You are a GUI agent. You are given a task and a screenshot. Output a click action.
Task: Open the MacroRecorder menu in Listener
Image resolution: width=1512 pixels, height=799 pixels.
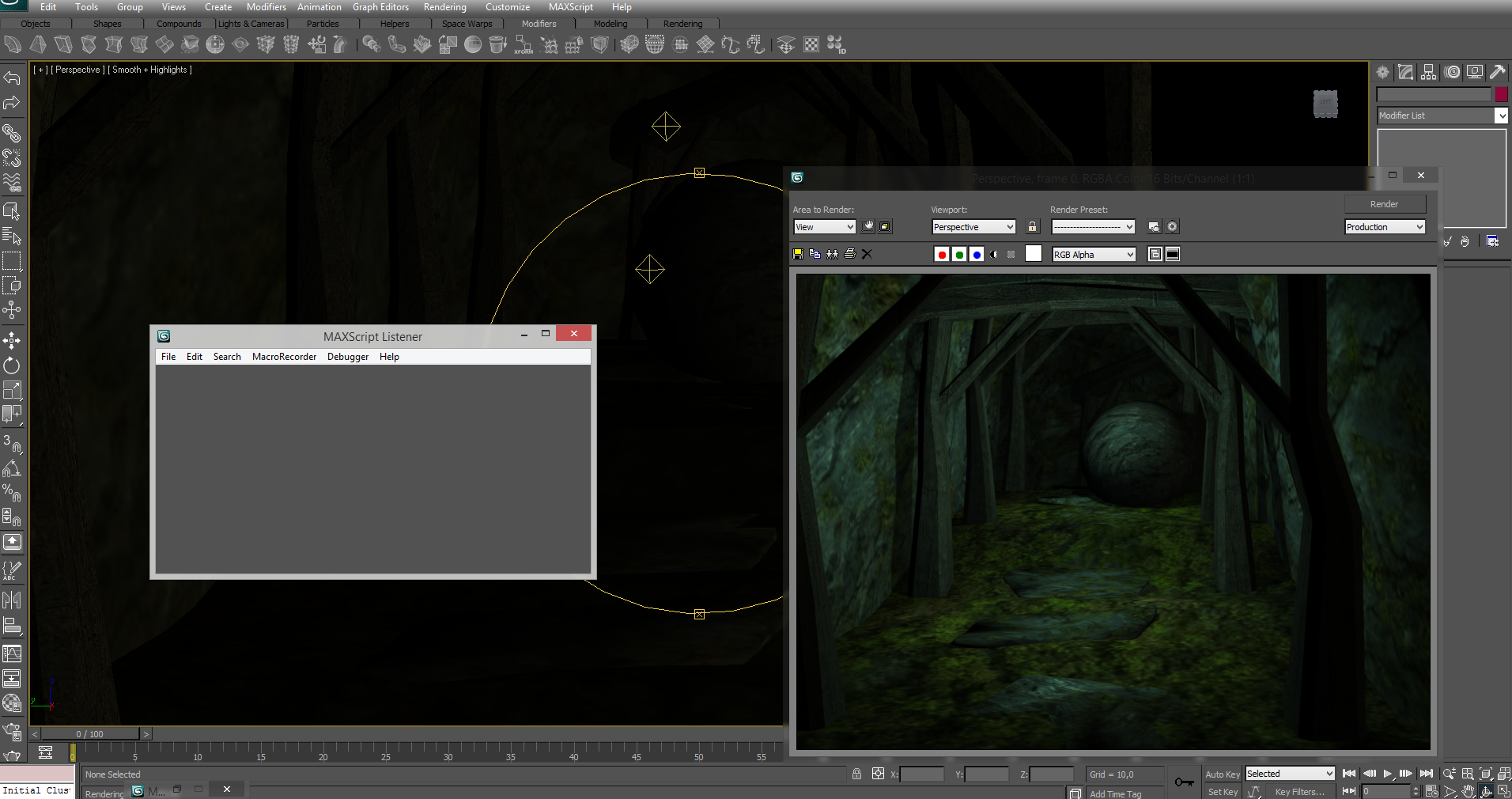(284, 357)
